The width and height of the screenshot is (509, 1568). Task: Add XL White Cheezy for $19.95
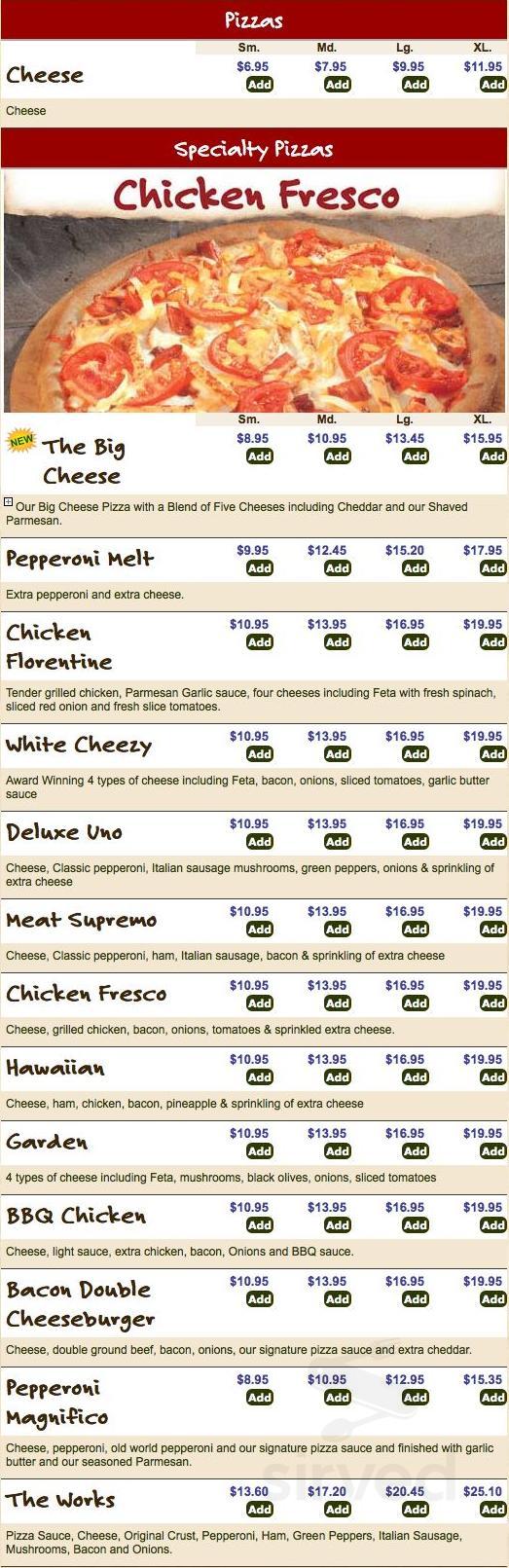[x=493, y=754]
